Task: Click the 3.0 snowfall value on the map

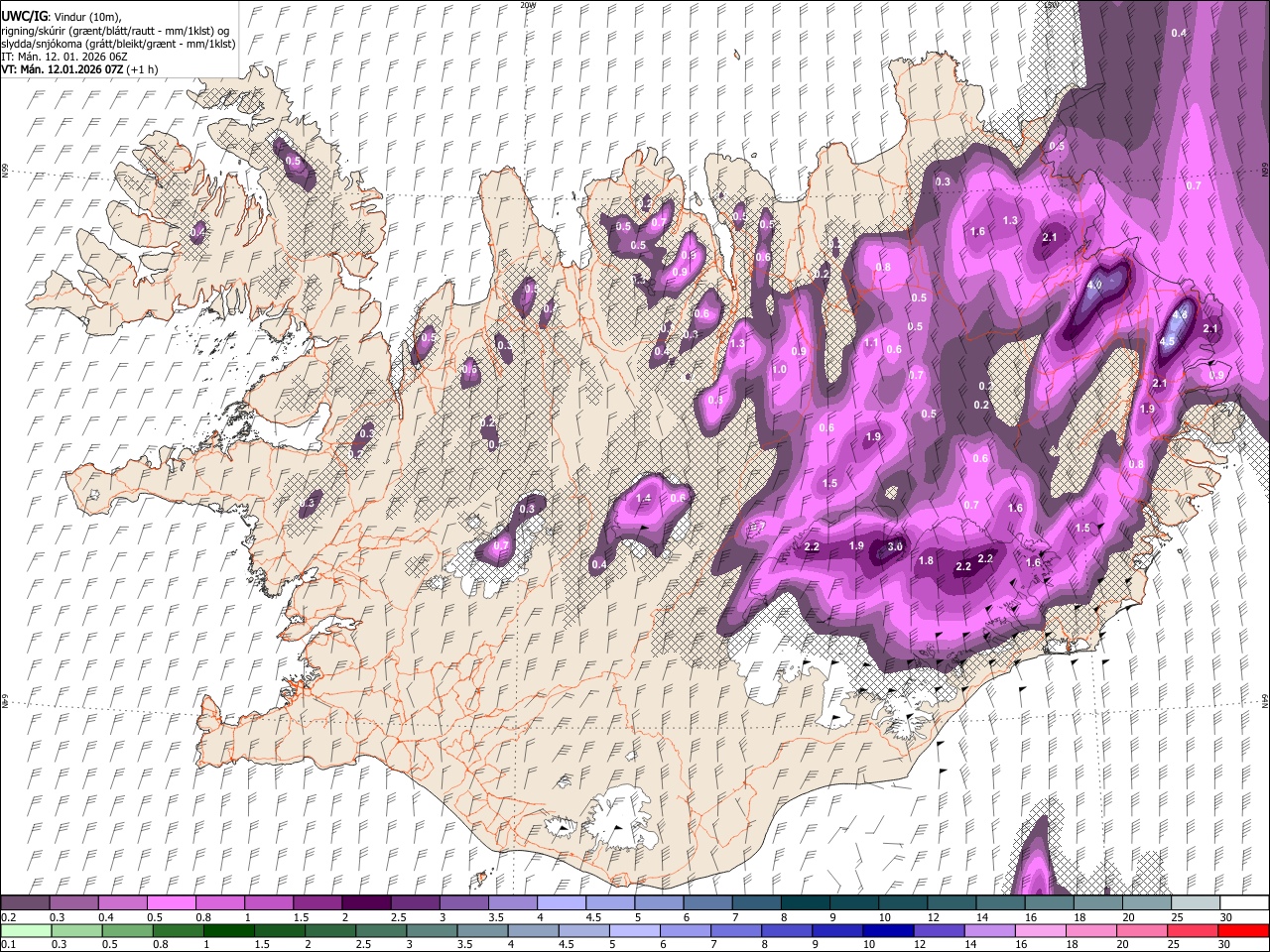Action: 895,547
